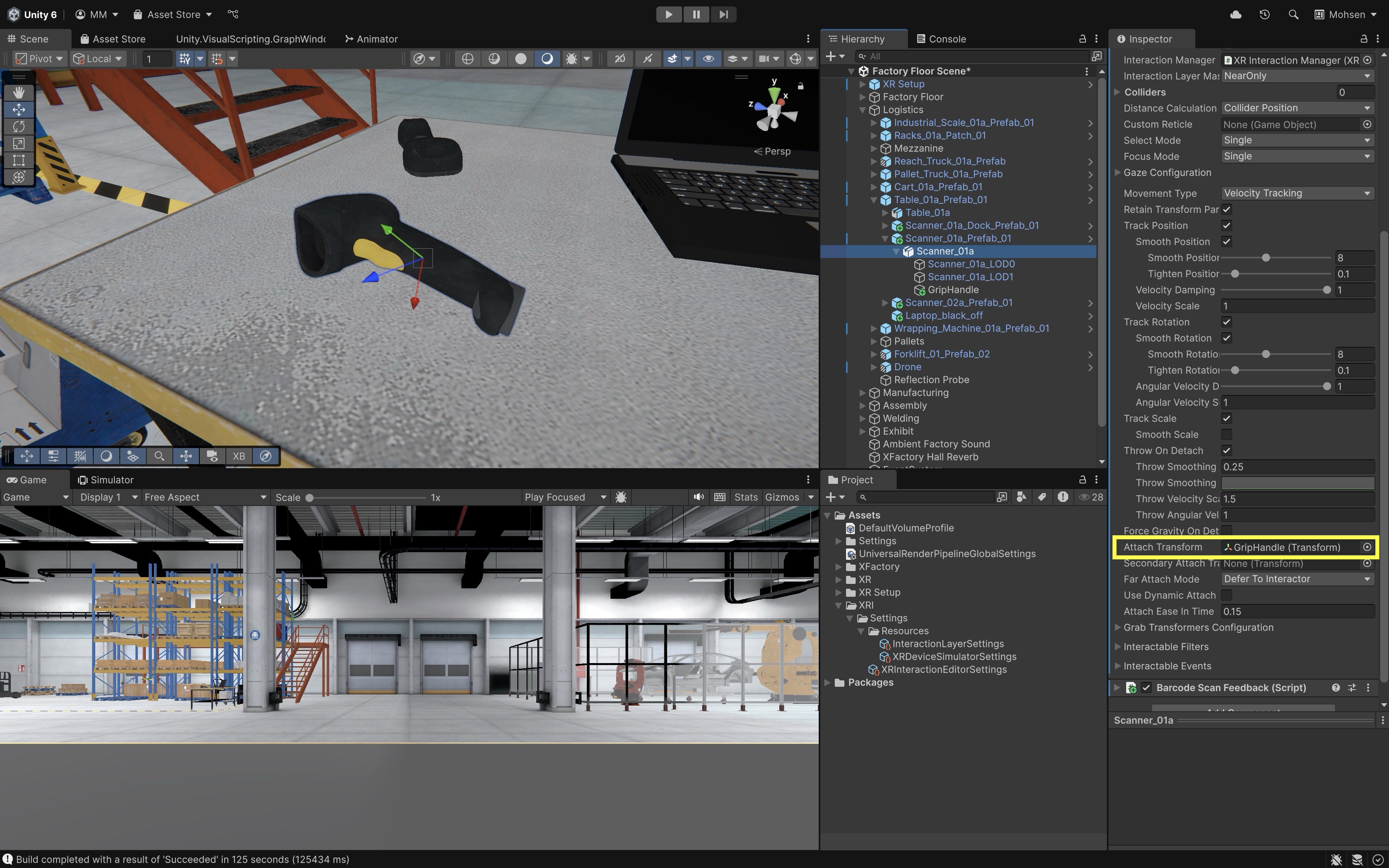Screen dimensions: 1389x868
Task: Click the global search magnifier icon
Action: (1293, 14)
